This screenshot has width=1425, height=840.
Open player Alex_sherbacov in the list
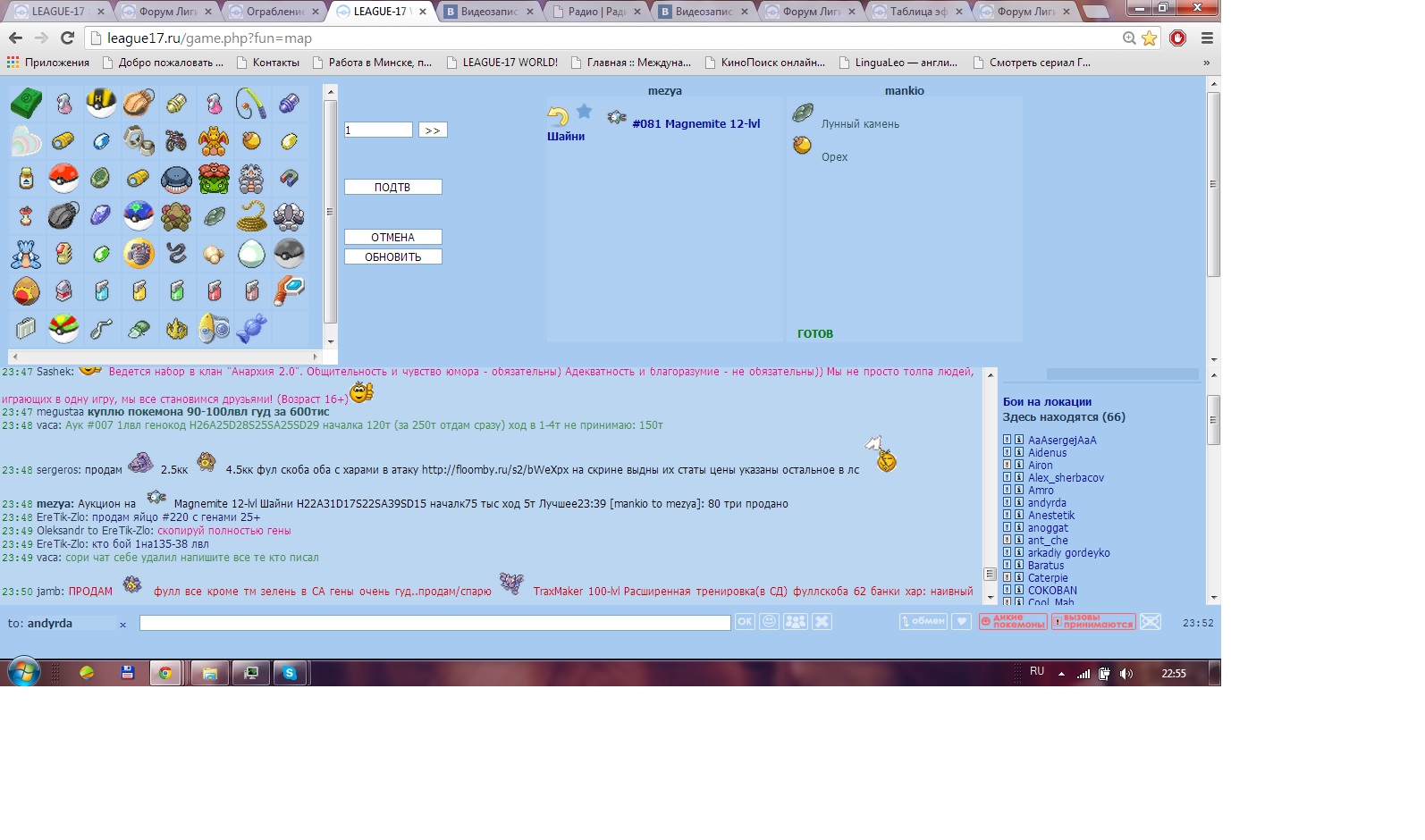tap(1066, 477)
